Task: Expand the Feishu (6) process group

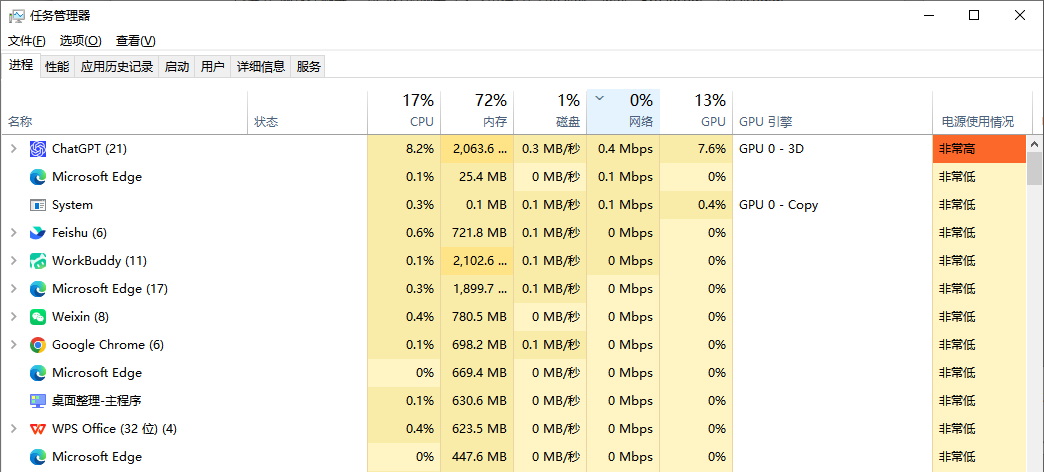Action: pos(13,233)
